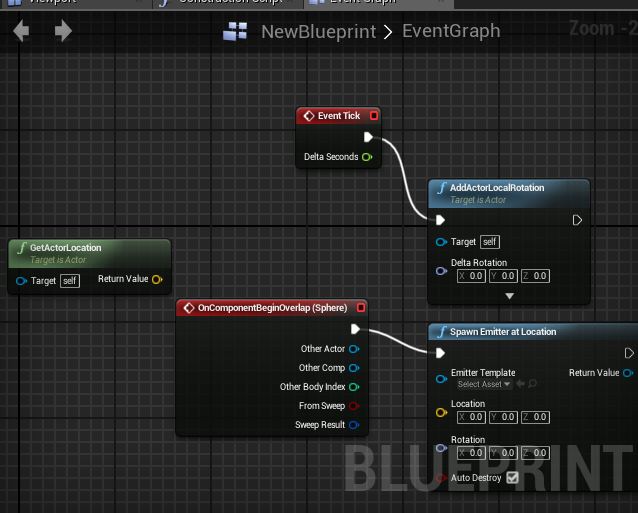Click AddActorLocalRotation execution output pin
Image resolution: width=638 pixels, height=513 pixels.
click(x=577, y=220)
